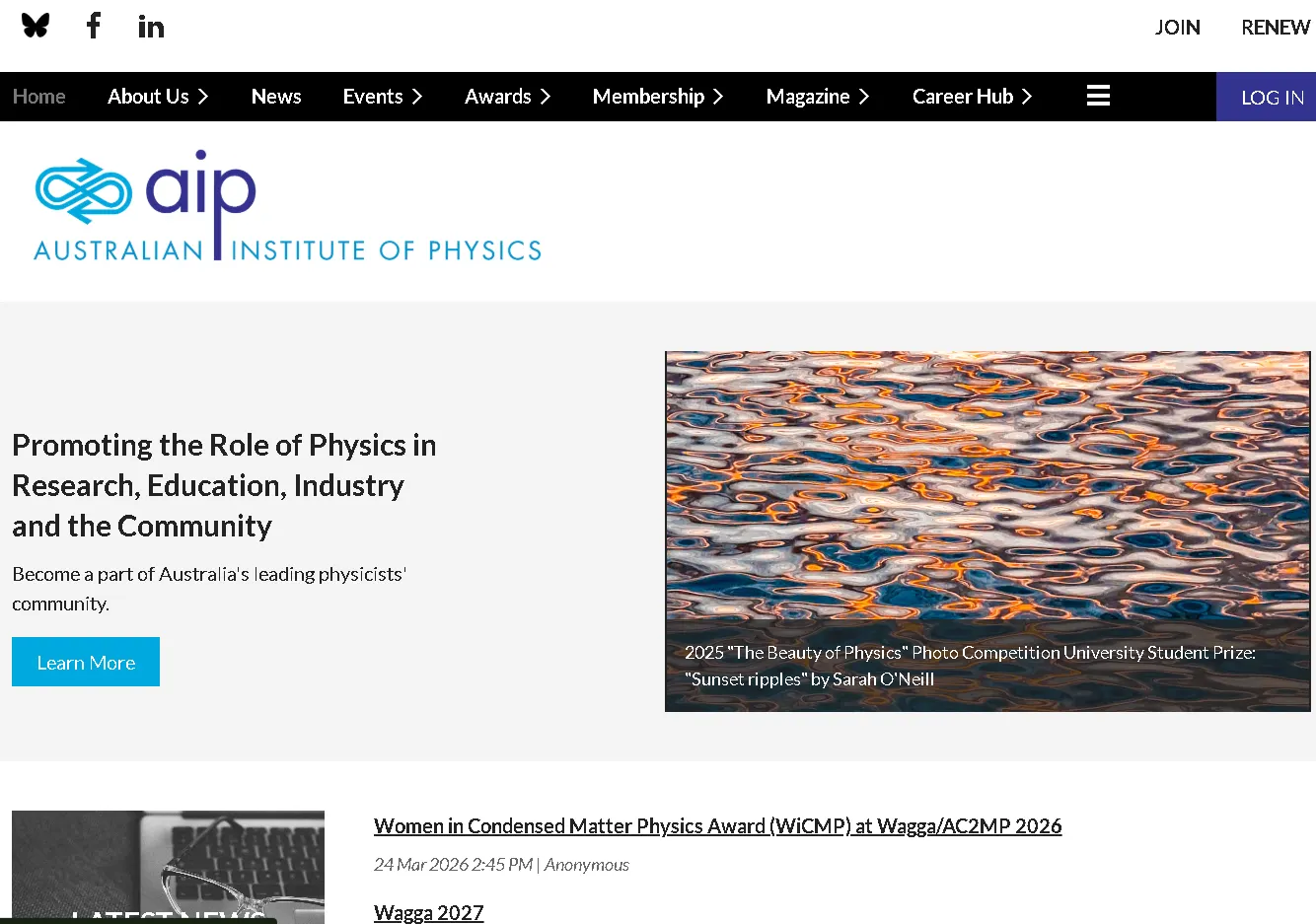The height and width of the screenshot is (924, 1316).
Task: Click JOIN at the top right
Action: click(x=1177, y=27)
